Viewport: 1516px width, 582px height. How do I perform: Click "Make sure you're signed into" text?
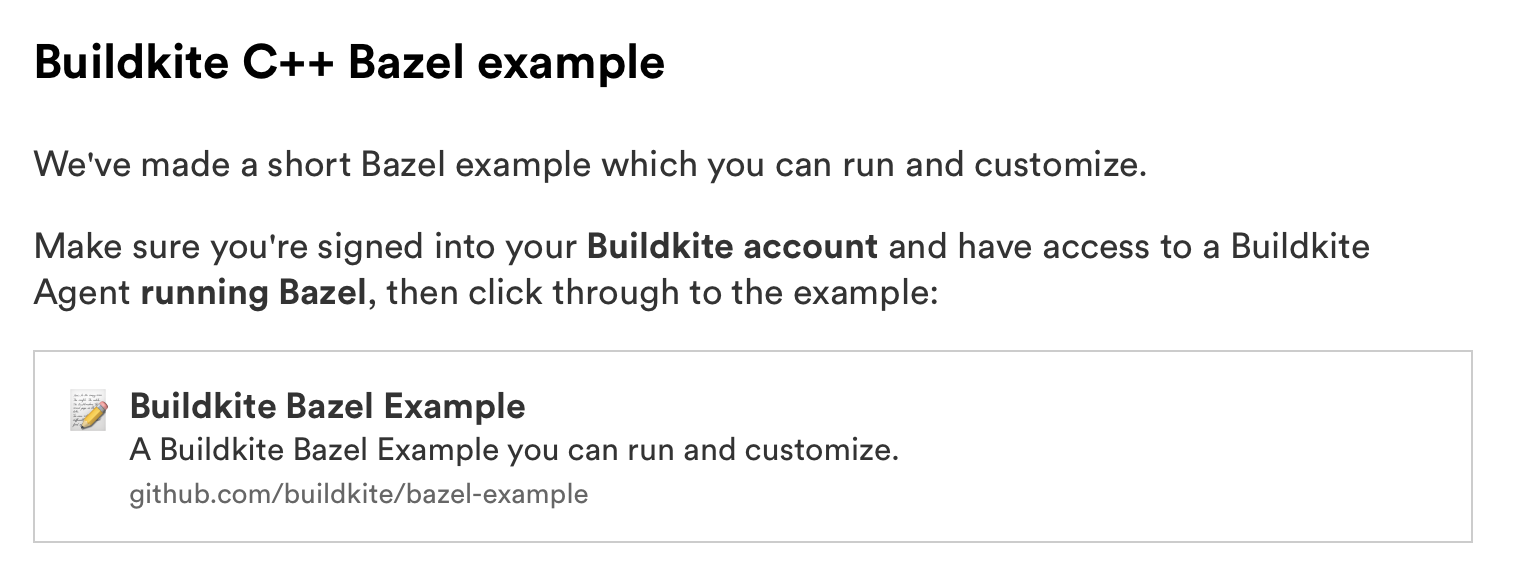coord(305,246)
